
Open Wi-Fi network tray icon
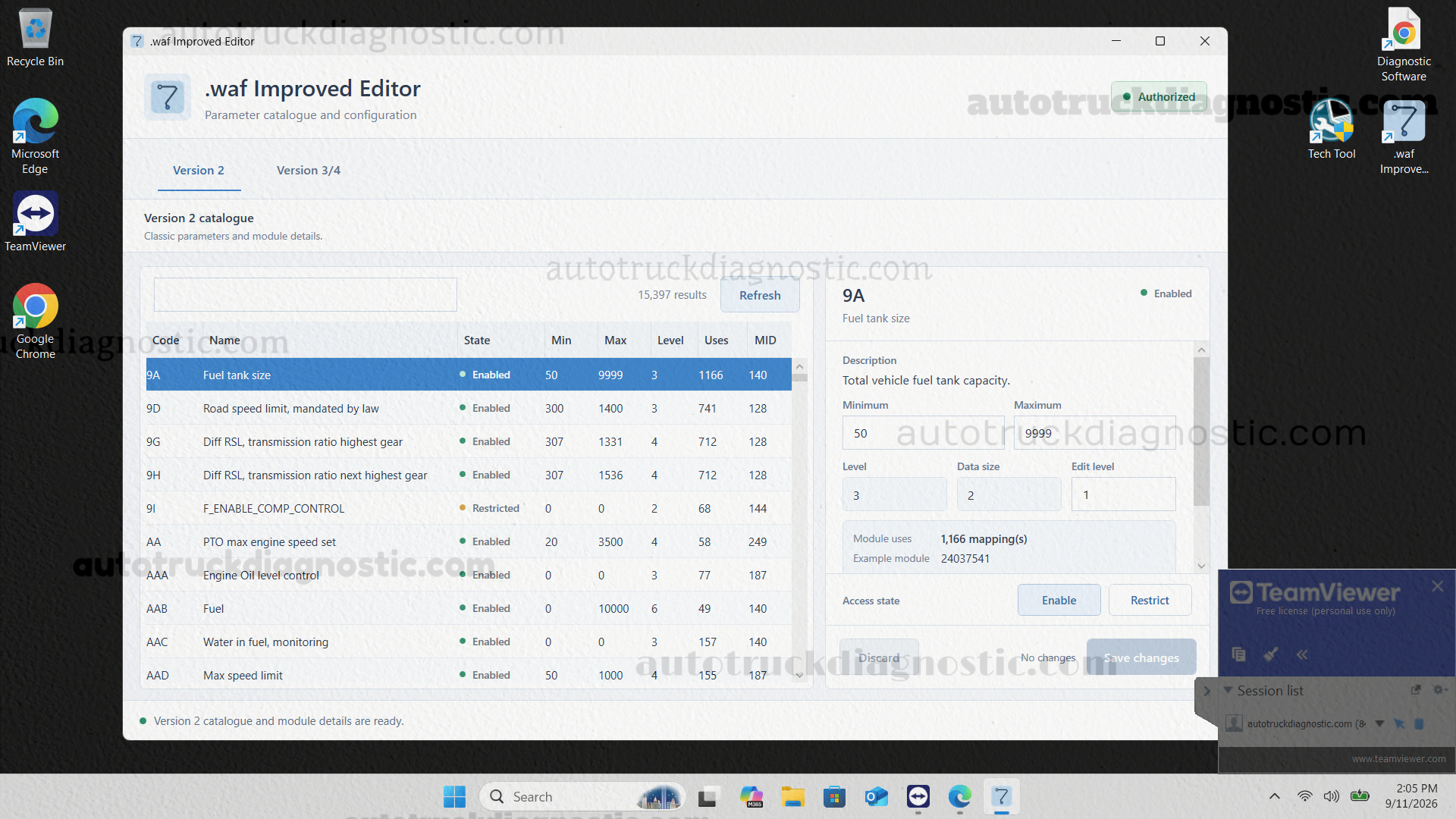(1305, 796)
